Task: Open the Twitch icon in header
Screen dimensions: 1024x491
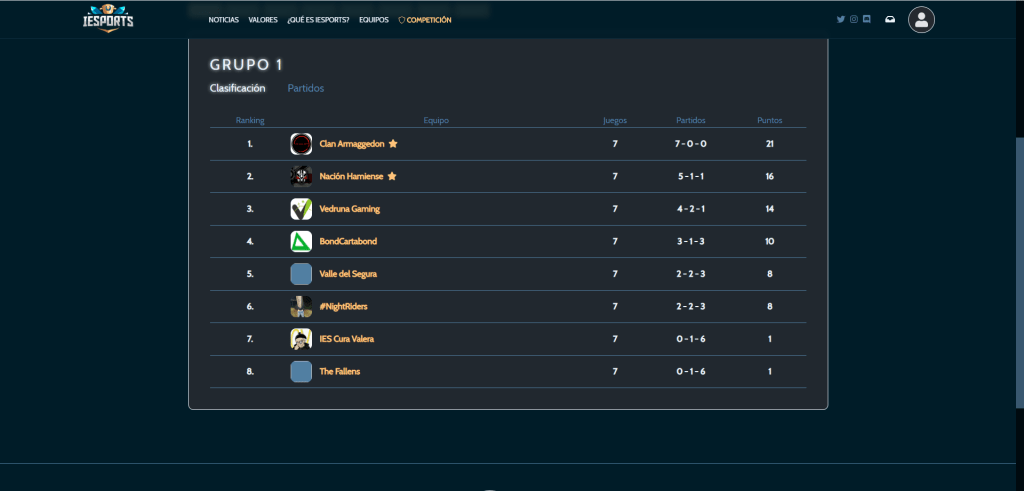Action: pyautogui.click(x=867, y=19)
